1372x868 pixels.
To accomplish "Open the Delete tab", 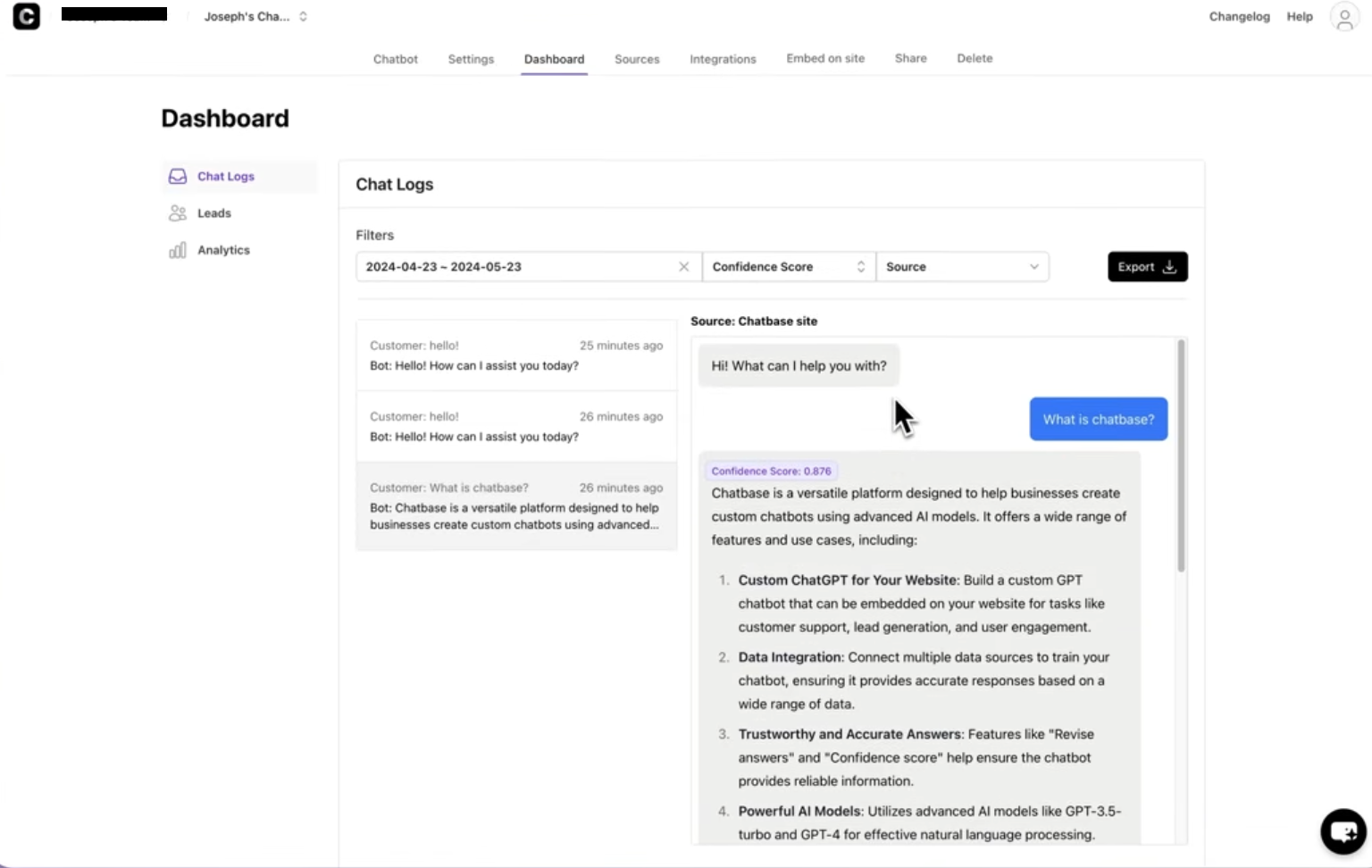I will pos(975,58).
